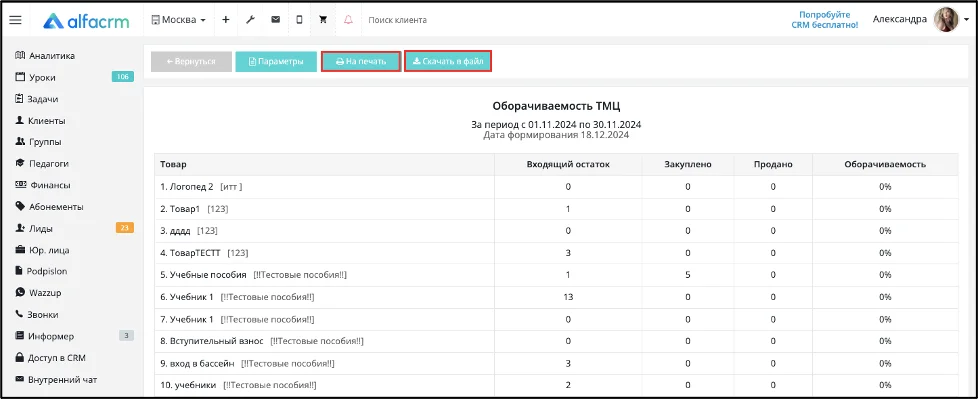Image resolution: width=979 pixels, height=400 pixels.
Task: Open the wrench settings icon
Action: [250, 20]
